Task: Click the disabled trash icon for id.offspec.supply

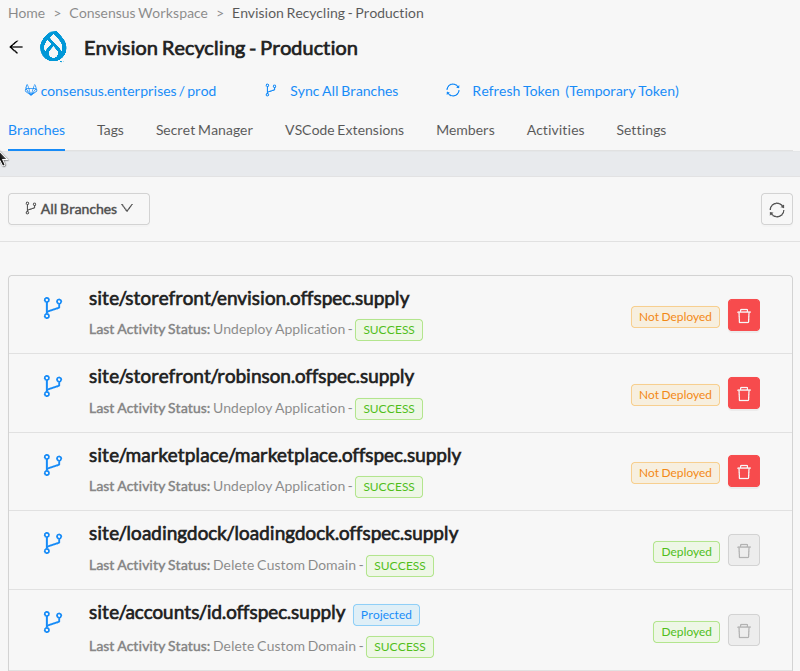Action: [x=744, y=630]
